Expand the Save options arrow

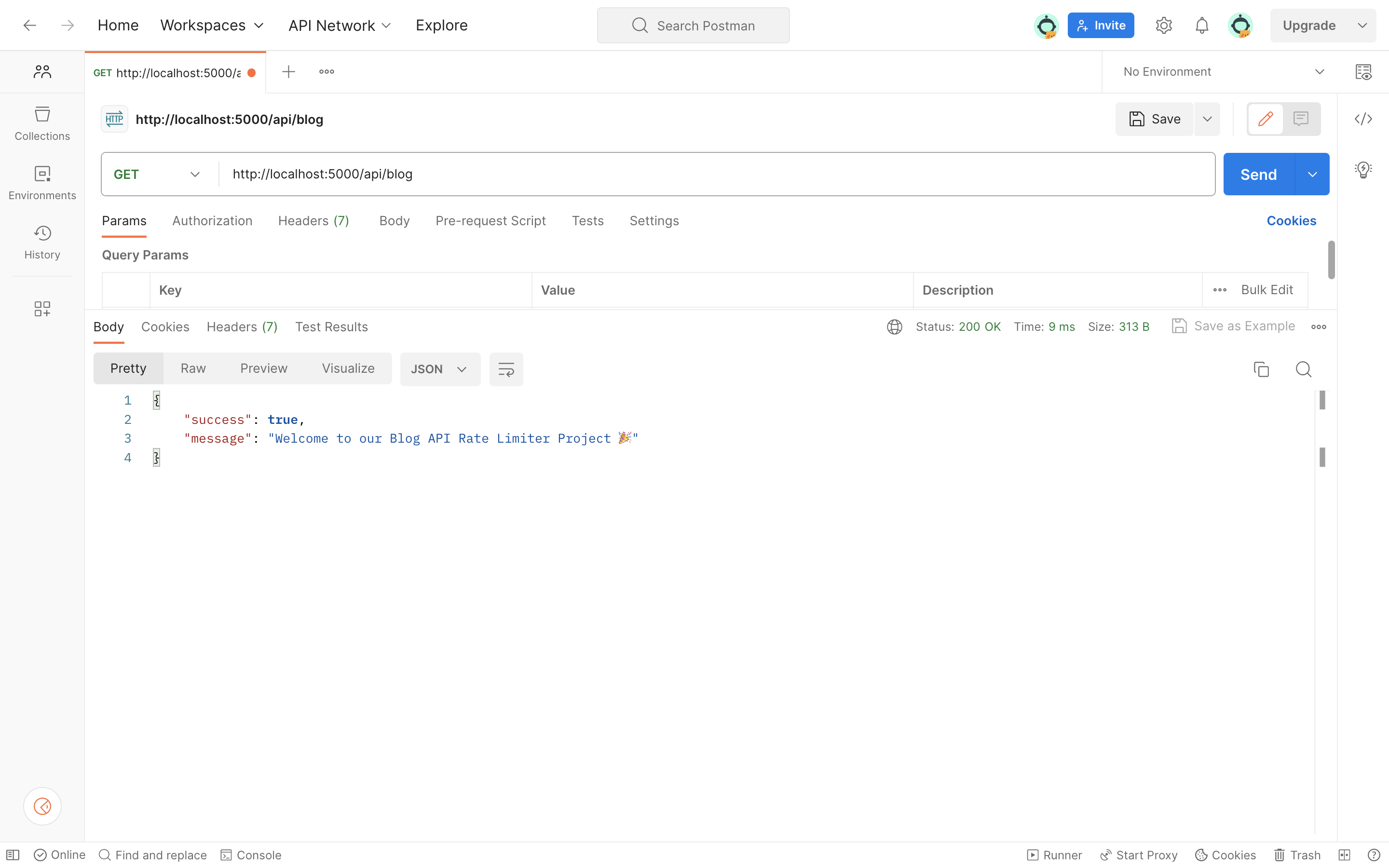tap(1207, 119)
